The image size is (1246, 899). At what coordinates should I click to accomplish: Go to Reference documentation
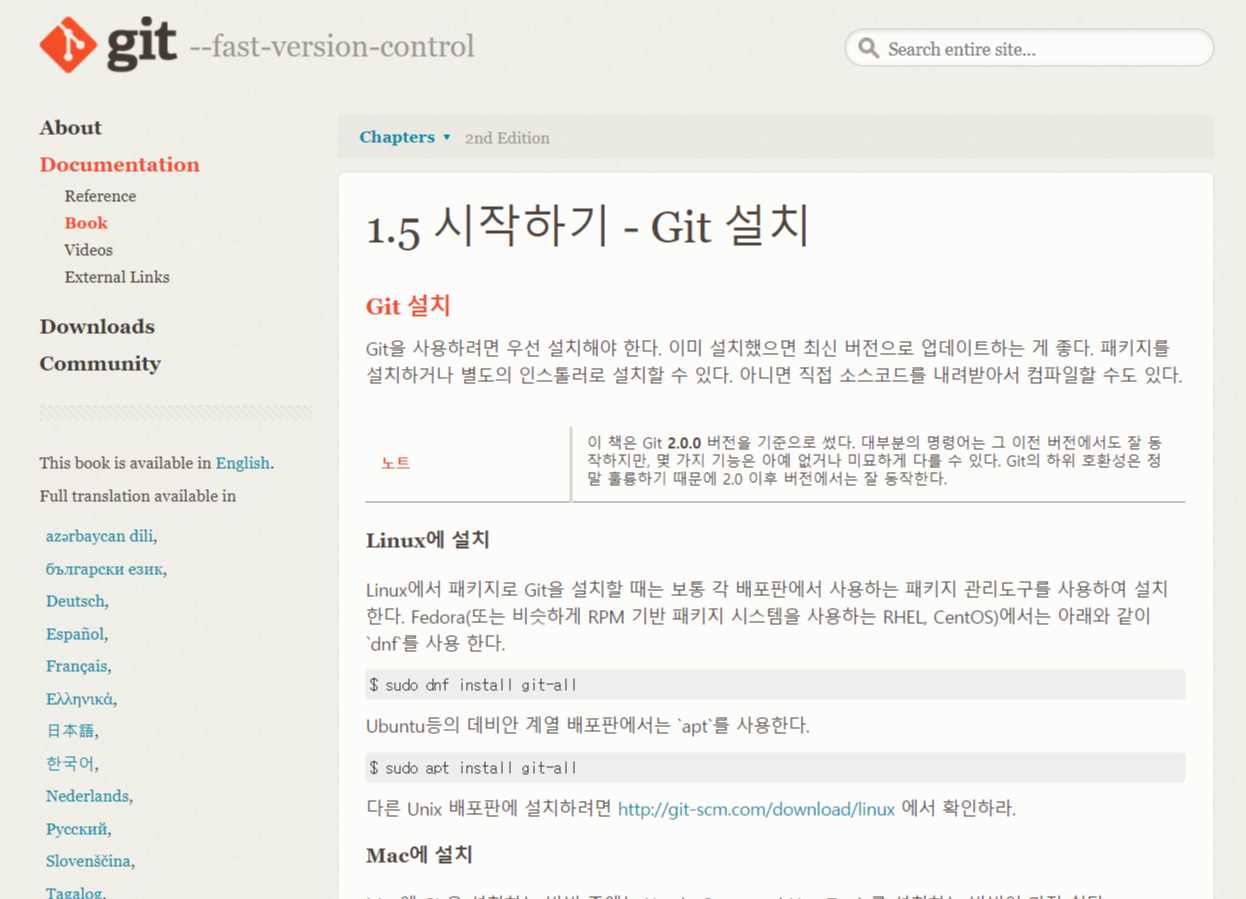tap(100, 196)
